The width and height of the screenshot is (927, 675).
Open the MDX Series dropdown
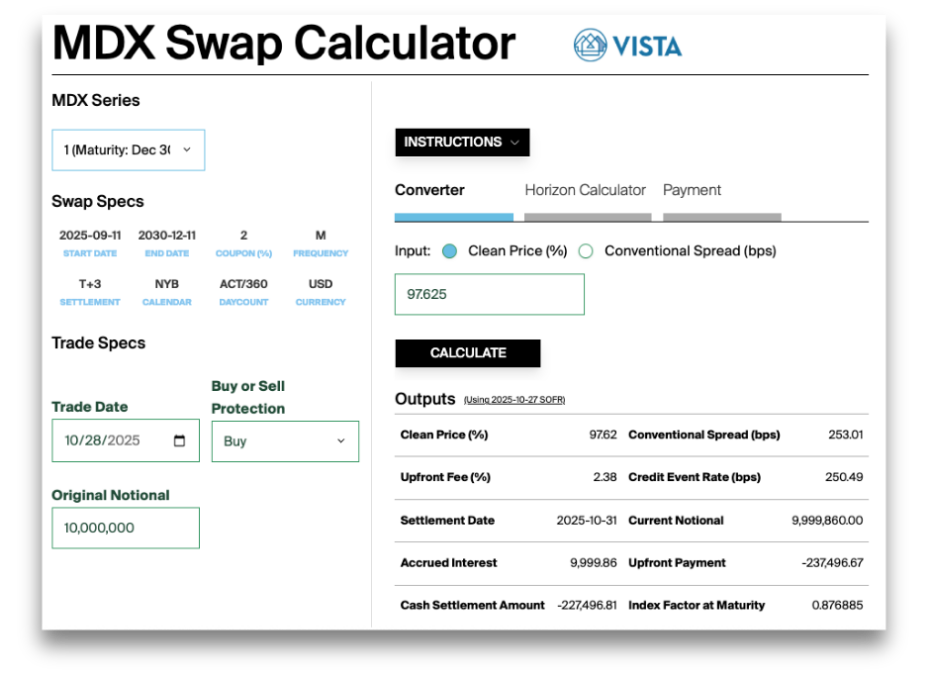128,150
